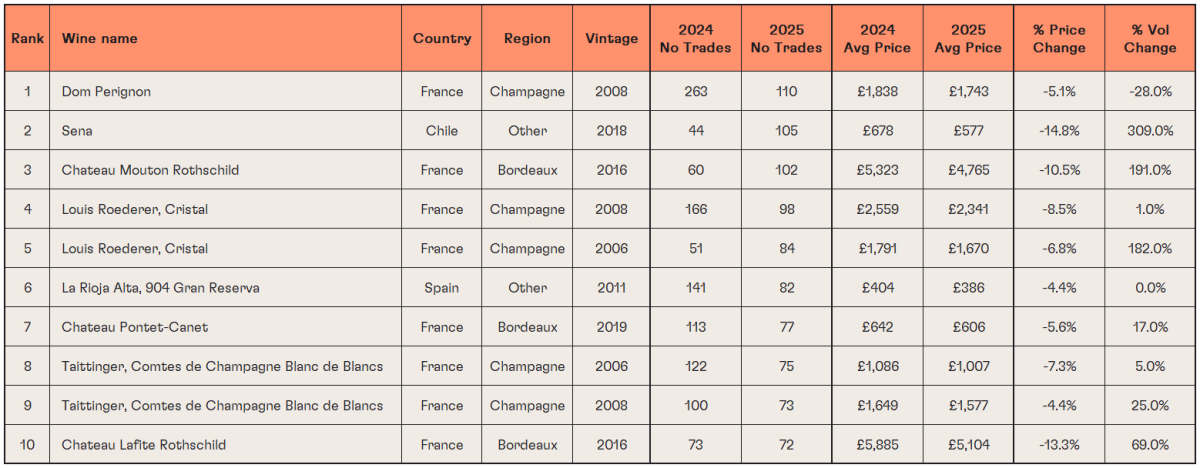This screenshot has height=468, width=1200.
Task: Click the Chateau Lafite Rothschild cell
Action: (227, 445)
